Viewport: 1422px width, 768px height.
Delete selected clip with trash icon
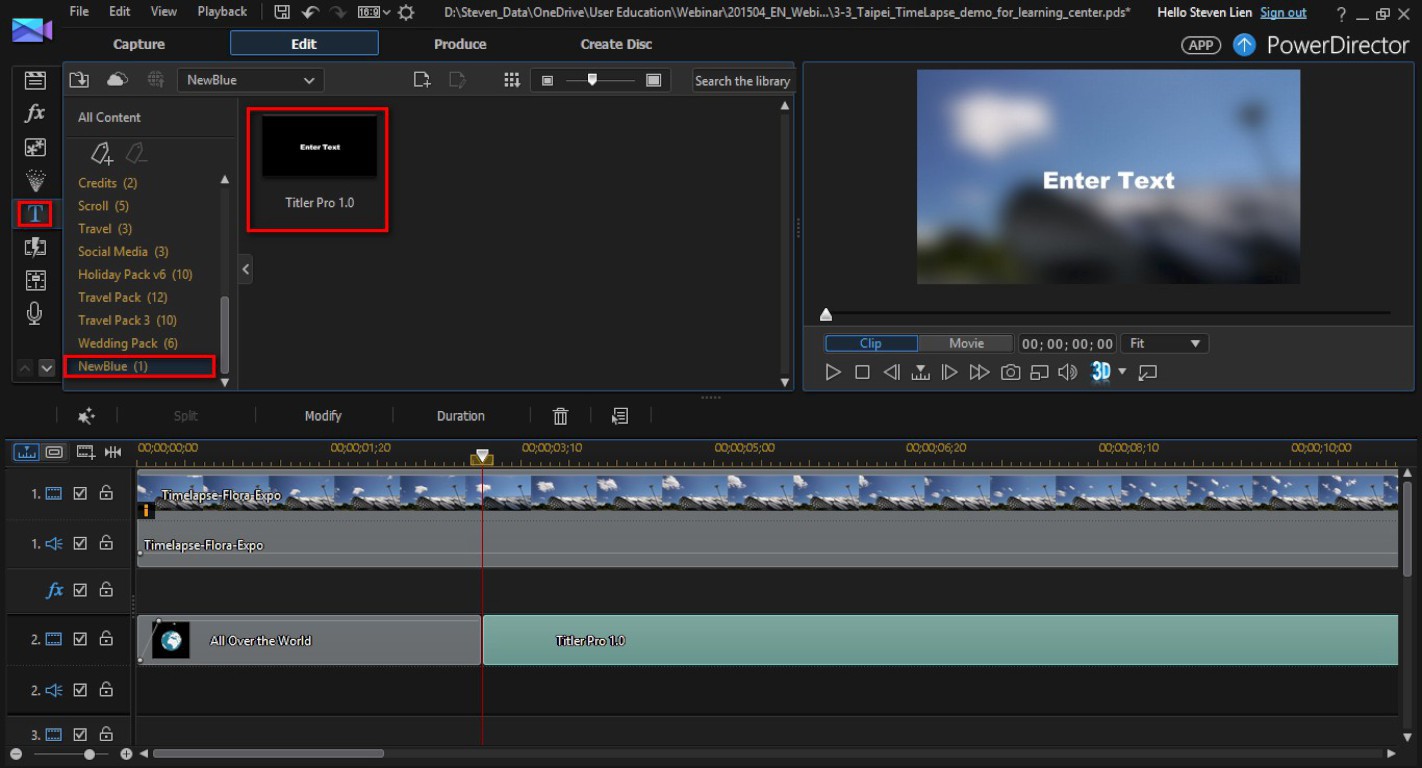point(561,416)
